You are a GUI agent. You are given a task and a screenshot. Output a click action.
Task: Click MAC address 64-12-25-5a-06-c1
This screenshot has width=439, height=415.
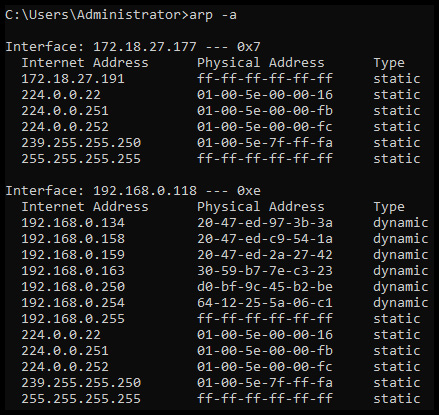pyautogui.click(x=265, y=303)
